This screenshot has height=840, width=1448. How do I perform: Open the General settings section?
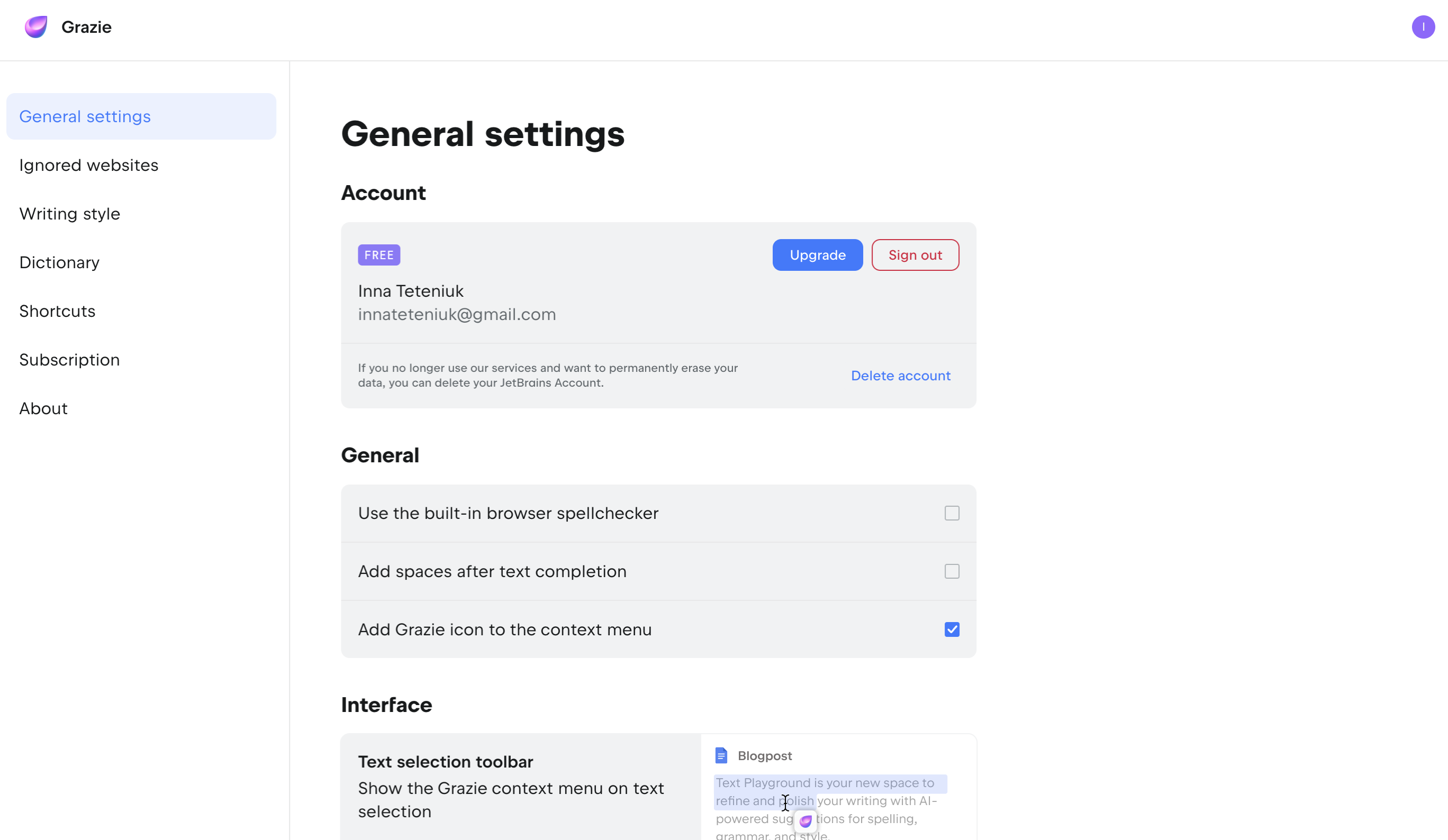tap(85, 116)
